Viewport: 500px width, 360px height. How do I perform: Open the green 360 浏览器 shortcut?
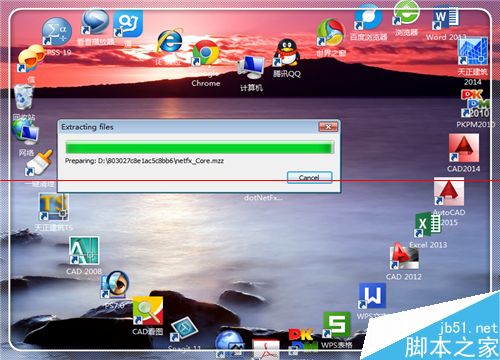pos(406,13)
